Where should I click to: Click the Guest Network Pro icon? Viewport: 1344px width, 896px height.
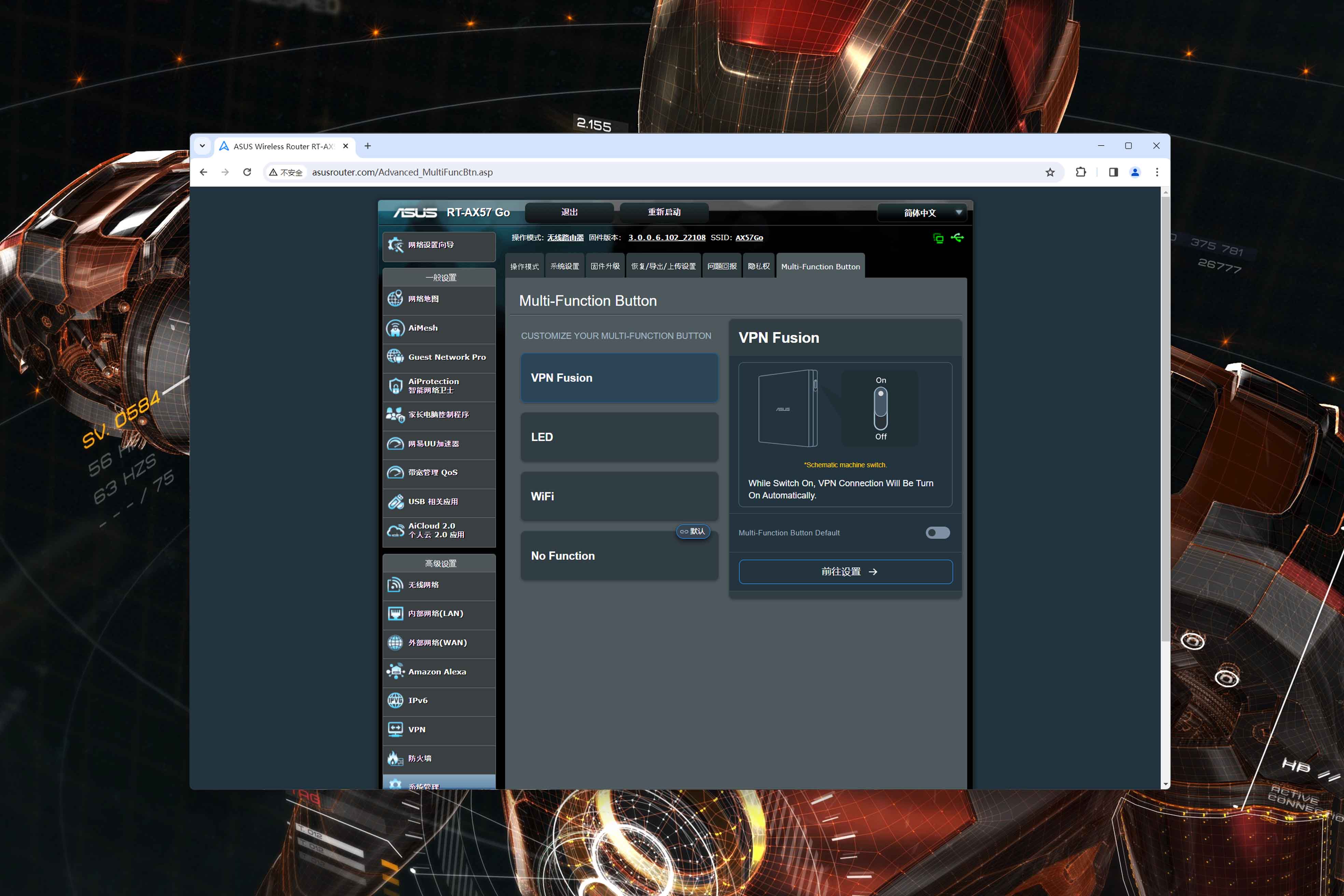(395, 356)
